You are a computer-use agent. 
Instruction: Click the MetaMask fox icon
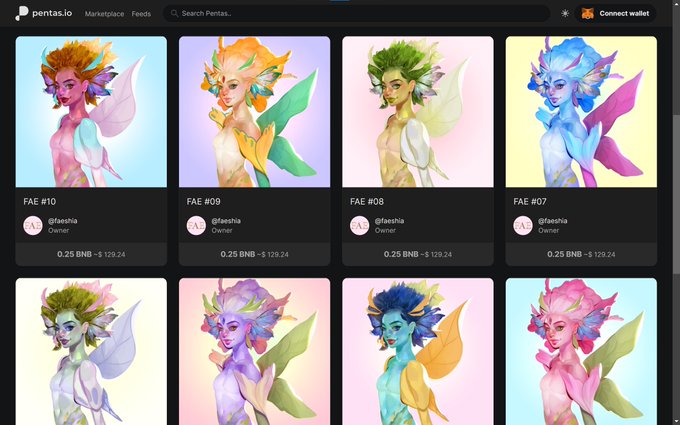point(587,13)
